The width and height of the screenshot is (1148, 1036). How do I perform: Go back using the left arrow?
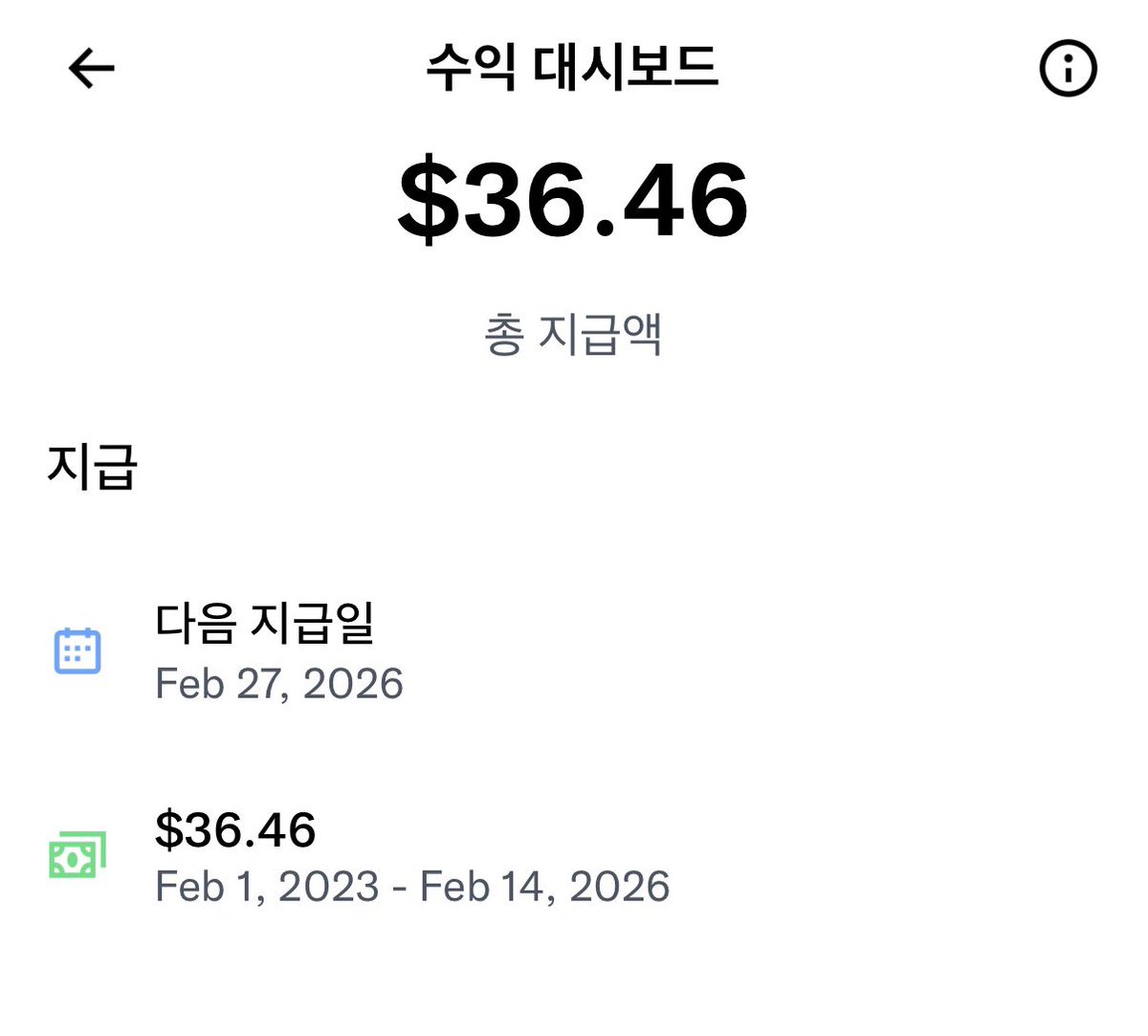tap(92, 69)
